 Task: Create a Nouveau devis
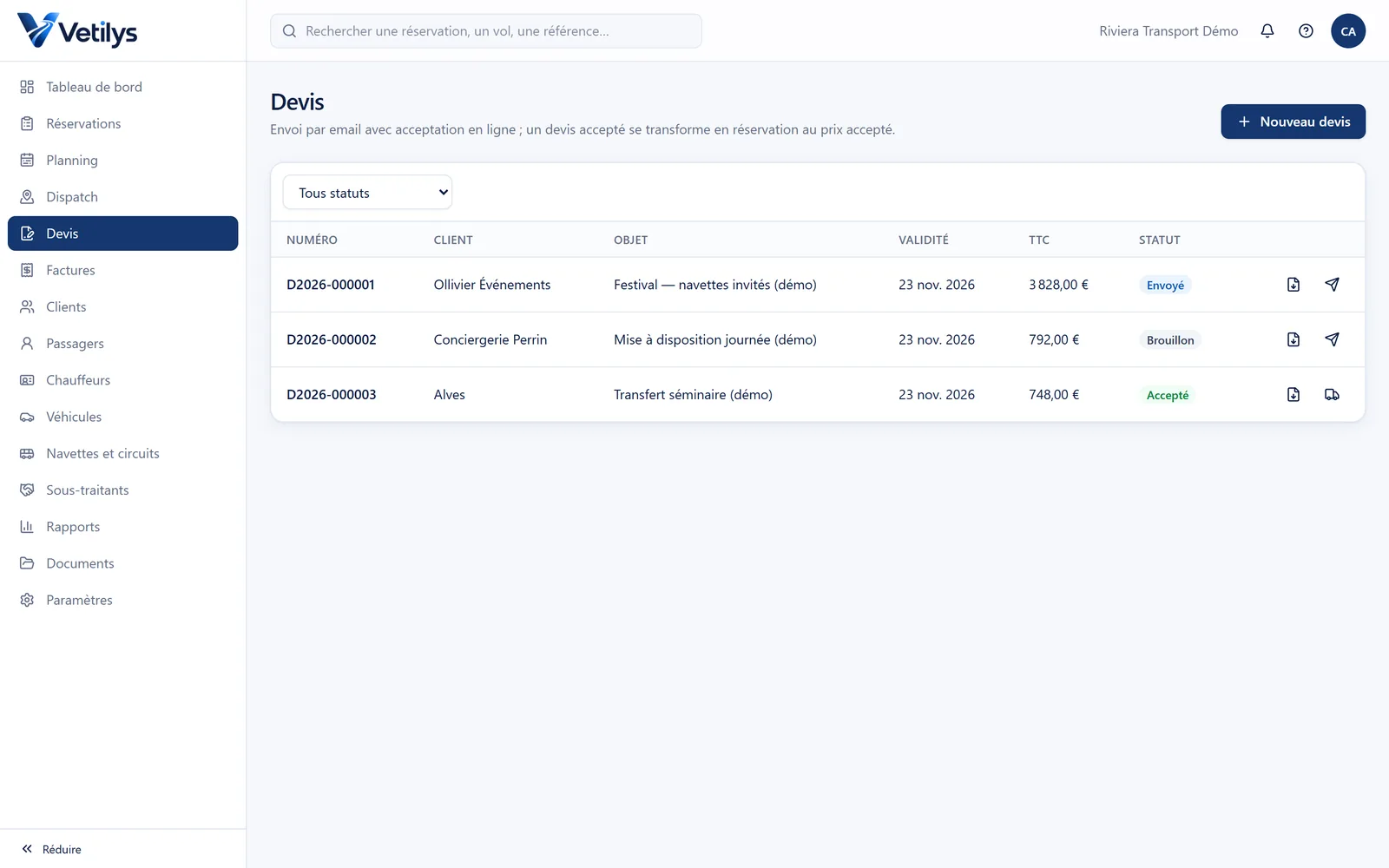pos(1293,122)
